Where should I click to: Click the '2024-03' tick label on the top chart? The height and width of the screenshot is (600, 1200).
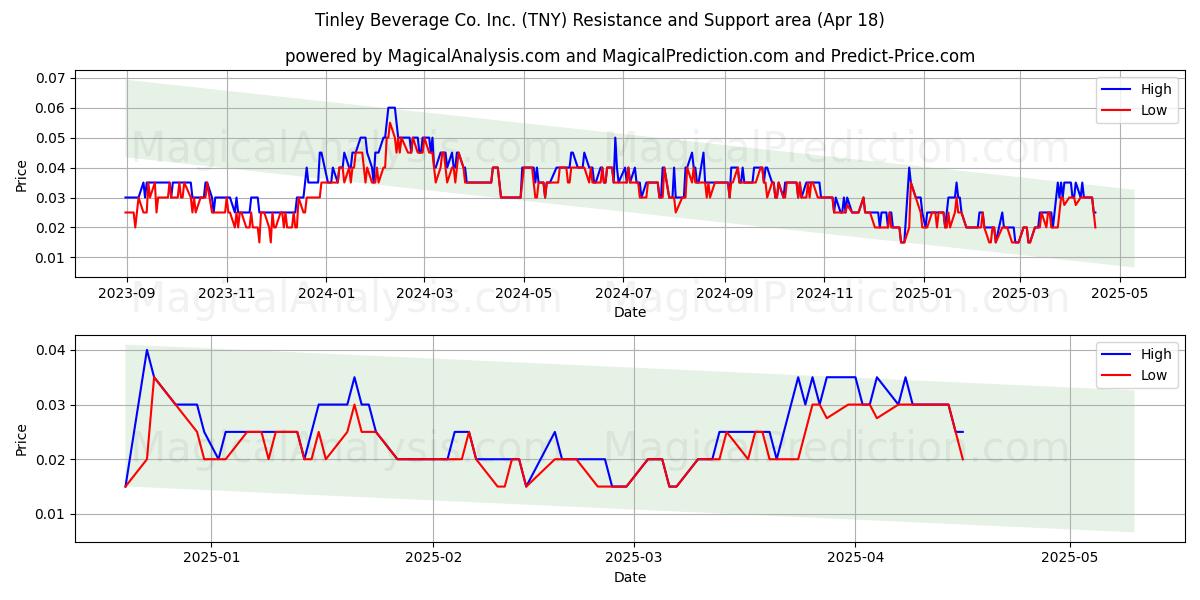point(424,294)
